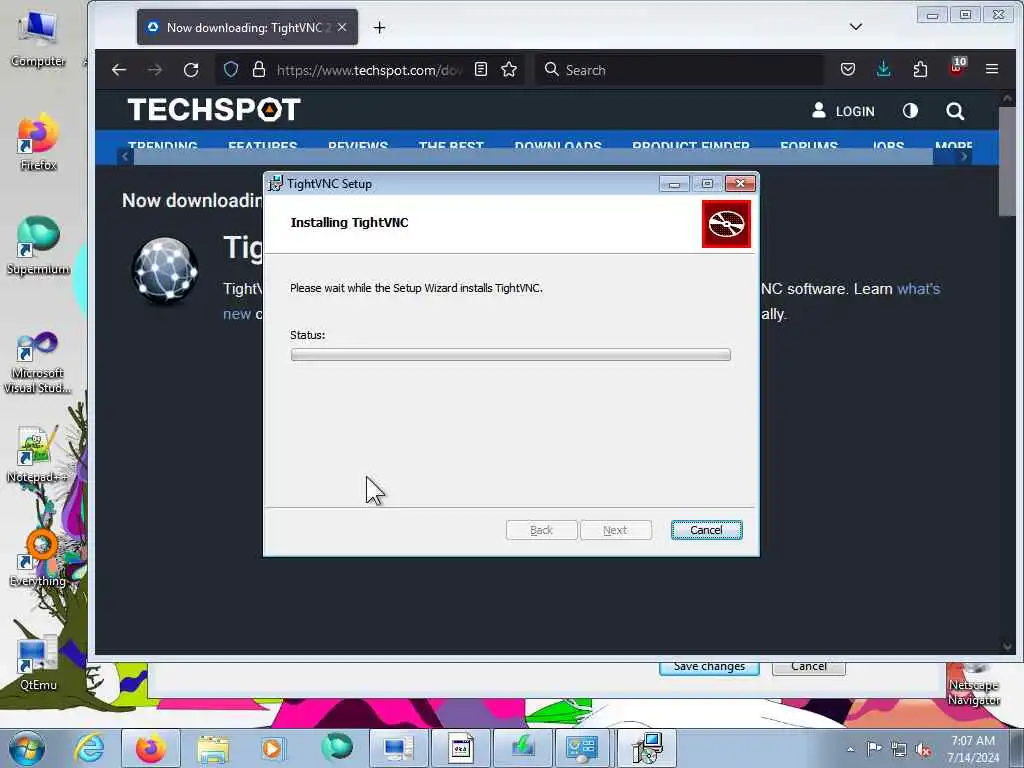The image size is (1024, 768).
Task: Open the Netscape Navigator desktop icon
Action: point(974,684)
